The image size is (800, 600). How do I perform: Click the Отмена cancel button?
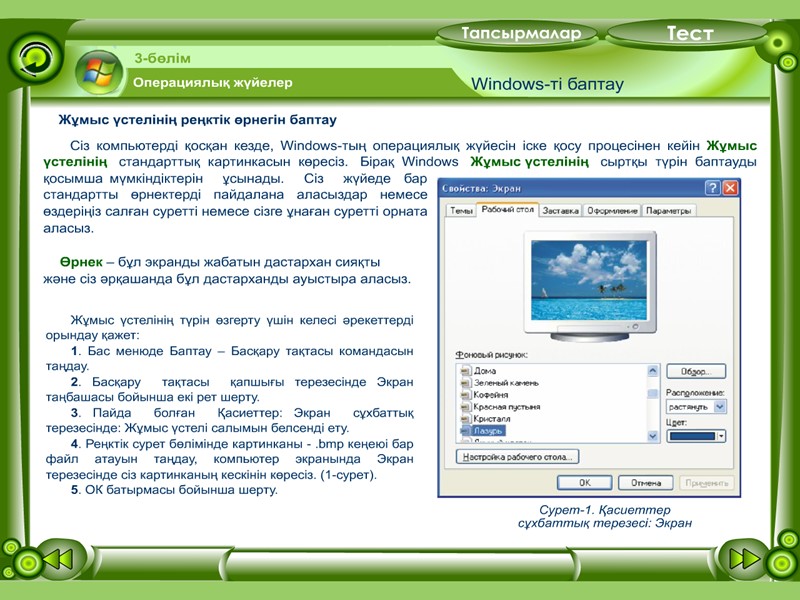pyautogui.click(x=645, y=483)
